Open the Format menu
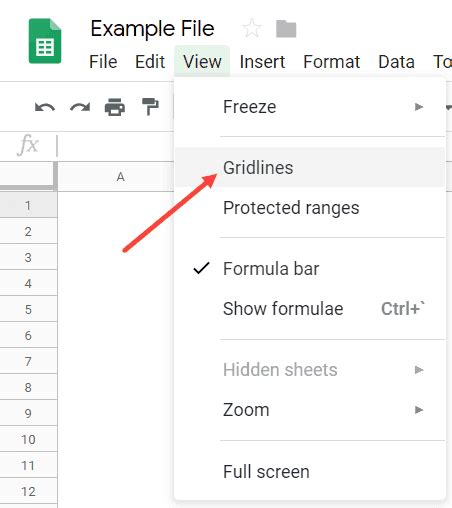 [332, 62]
